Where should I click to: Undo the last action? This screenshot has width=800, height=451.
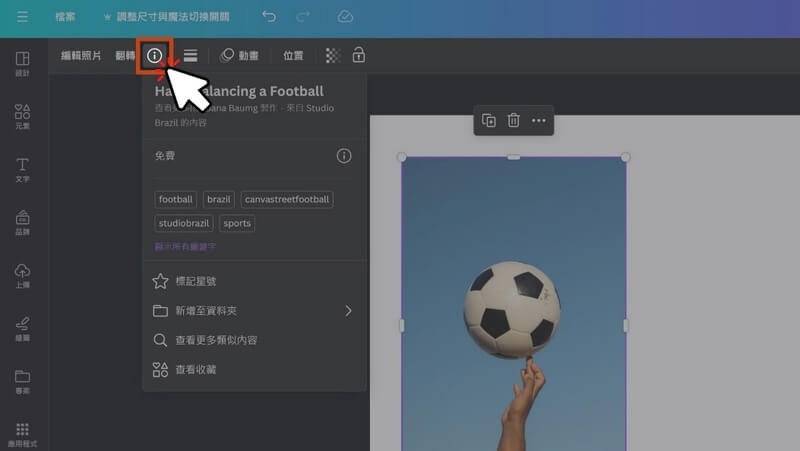269,17
